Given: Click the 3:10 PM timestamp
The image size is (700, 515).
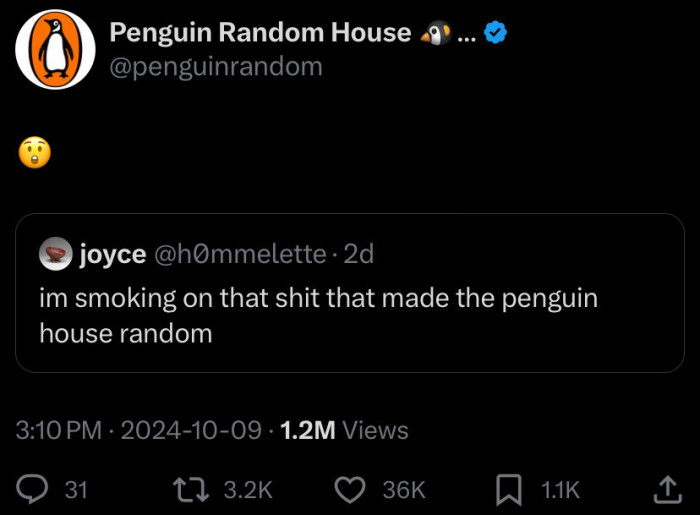Looking at the screenshot, I should click(x=60, y=430).
